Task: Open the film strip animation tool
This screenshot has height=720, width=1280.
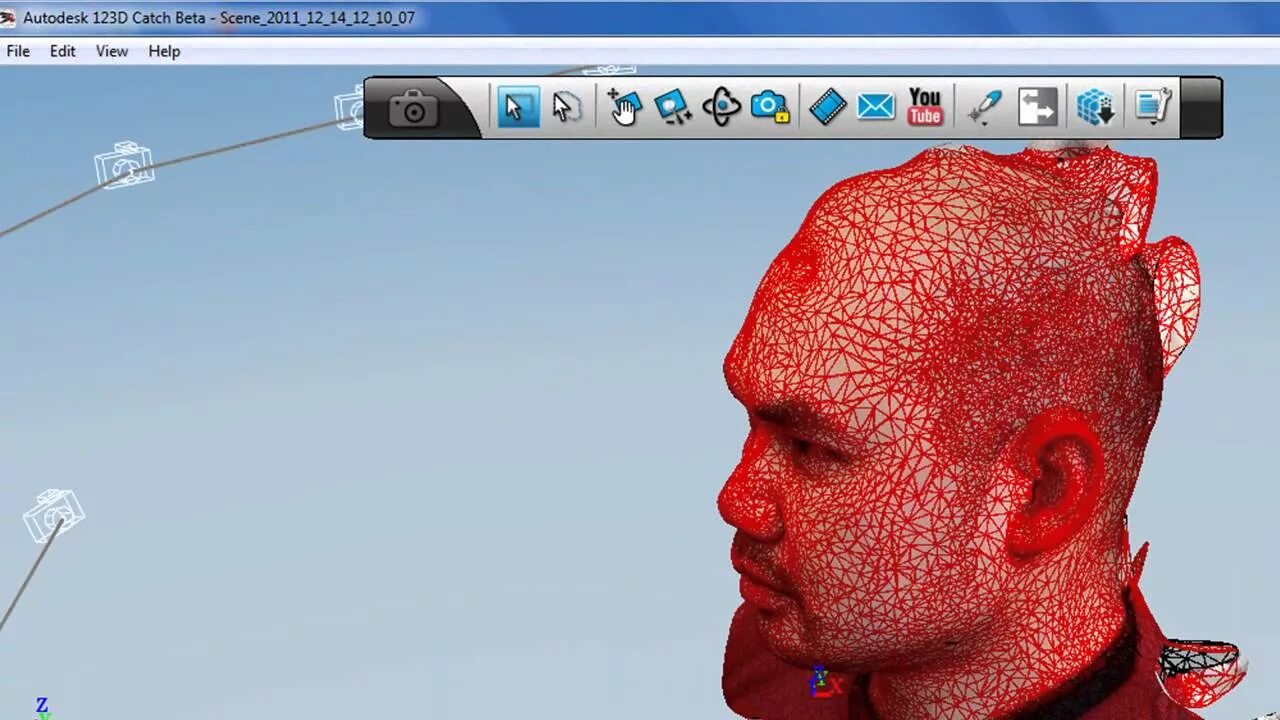Action: pos(827,107)
